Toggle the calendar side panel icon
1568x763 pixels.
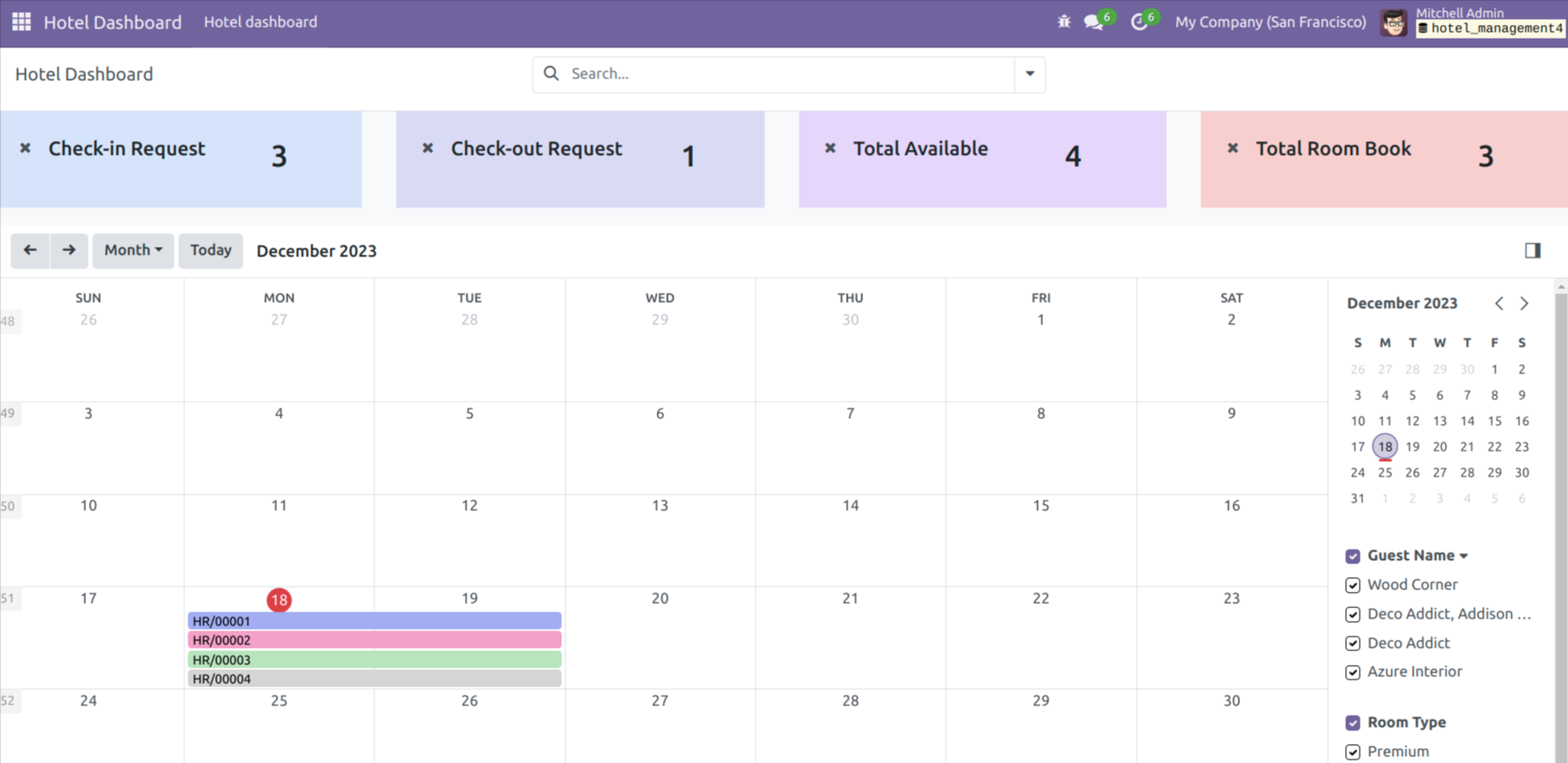(x=1532, y=250)
